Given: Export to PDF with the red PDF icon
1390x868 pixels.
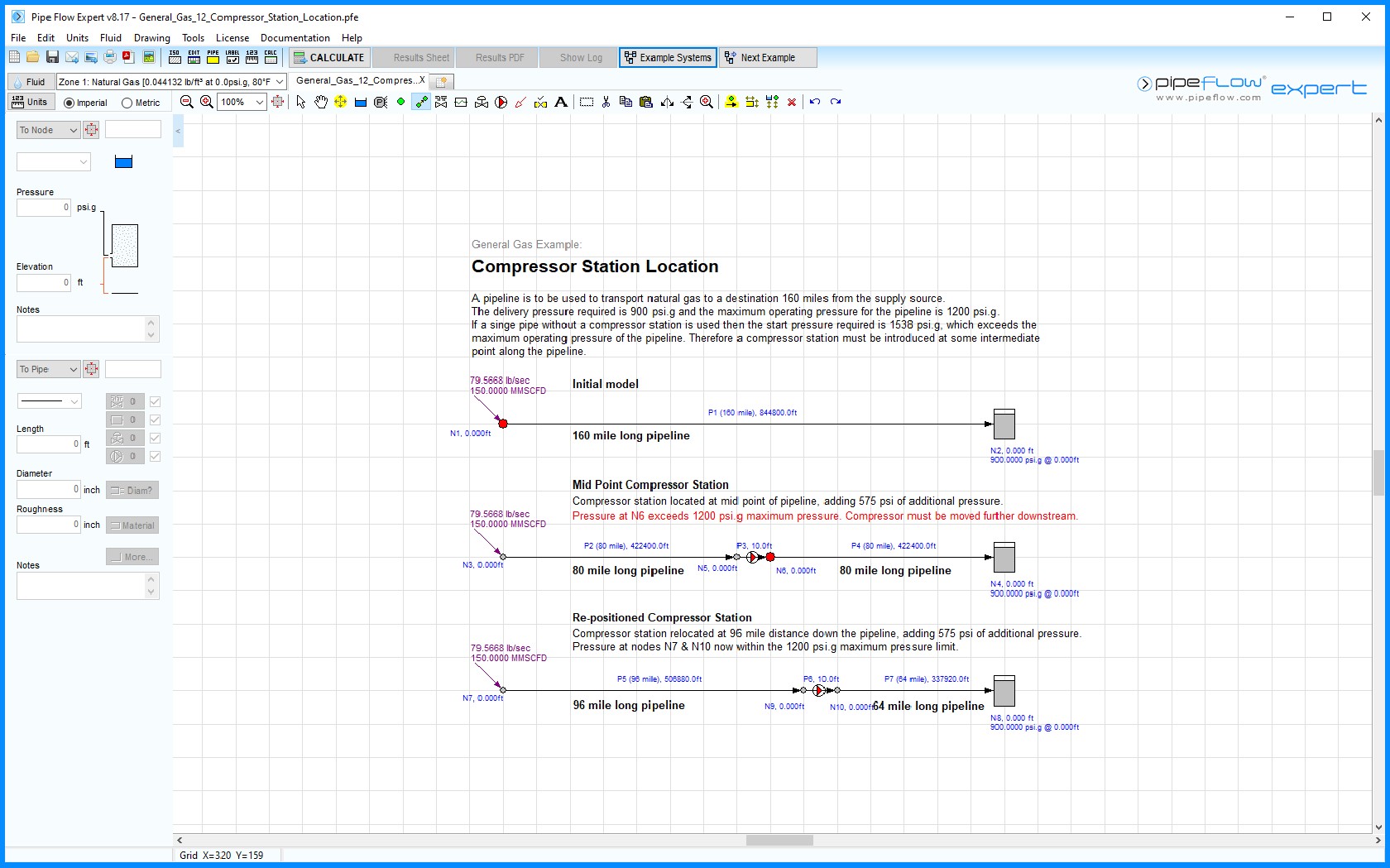Looking at the screenshot, I should click(x=128, y=57).
